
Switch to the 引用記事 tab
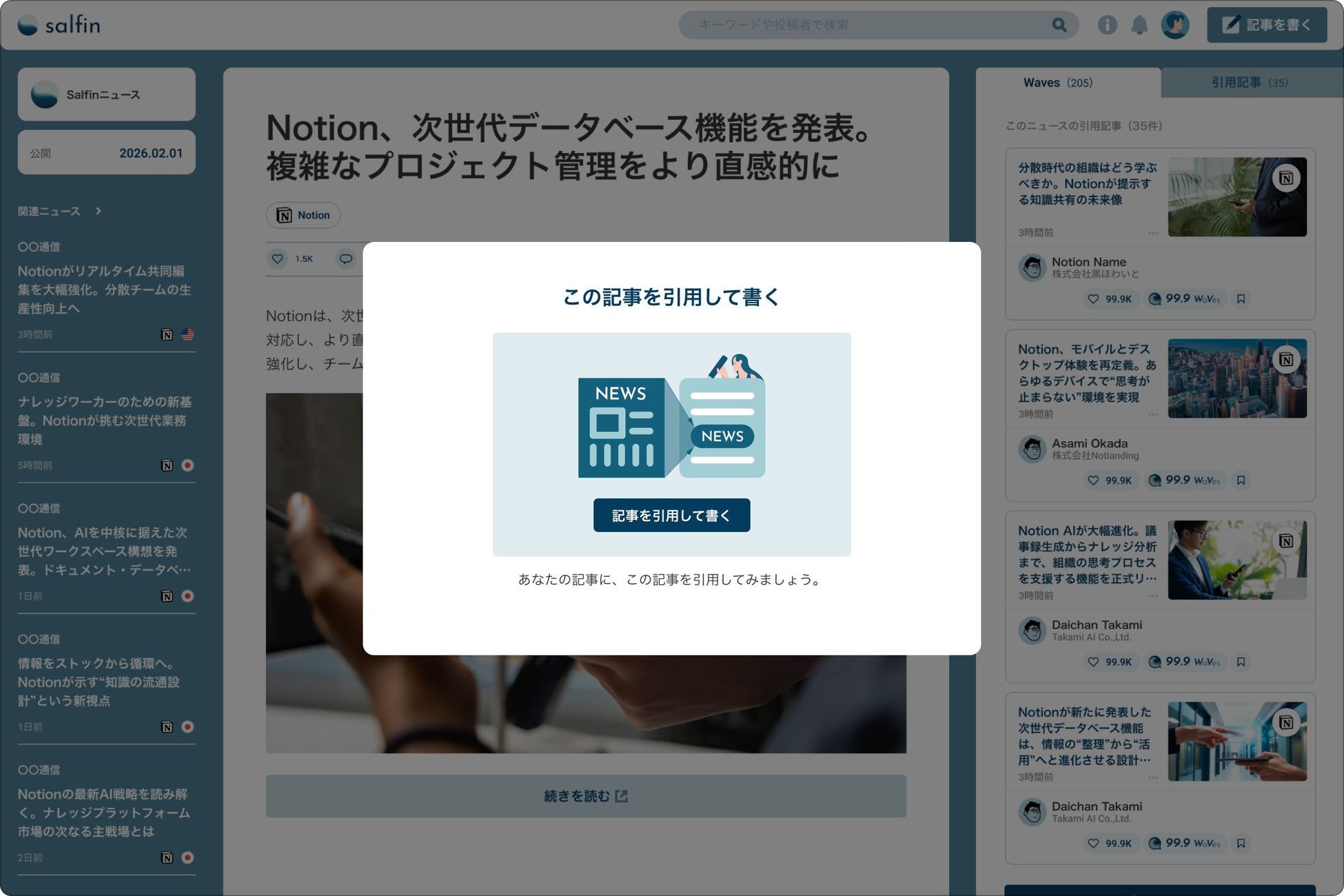1248,83
